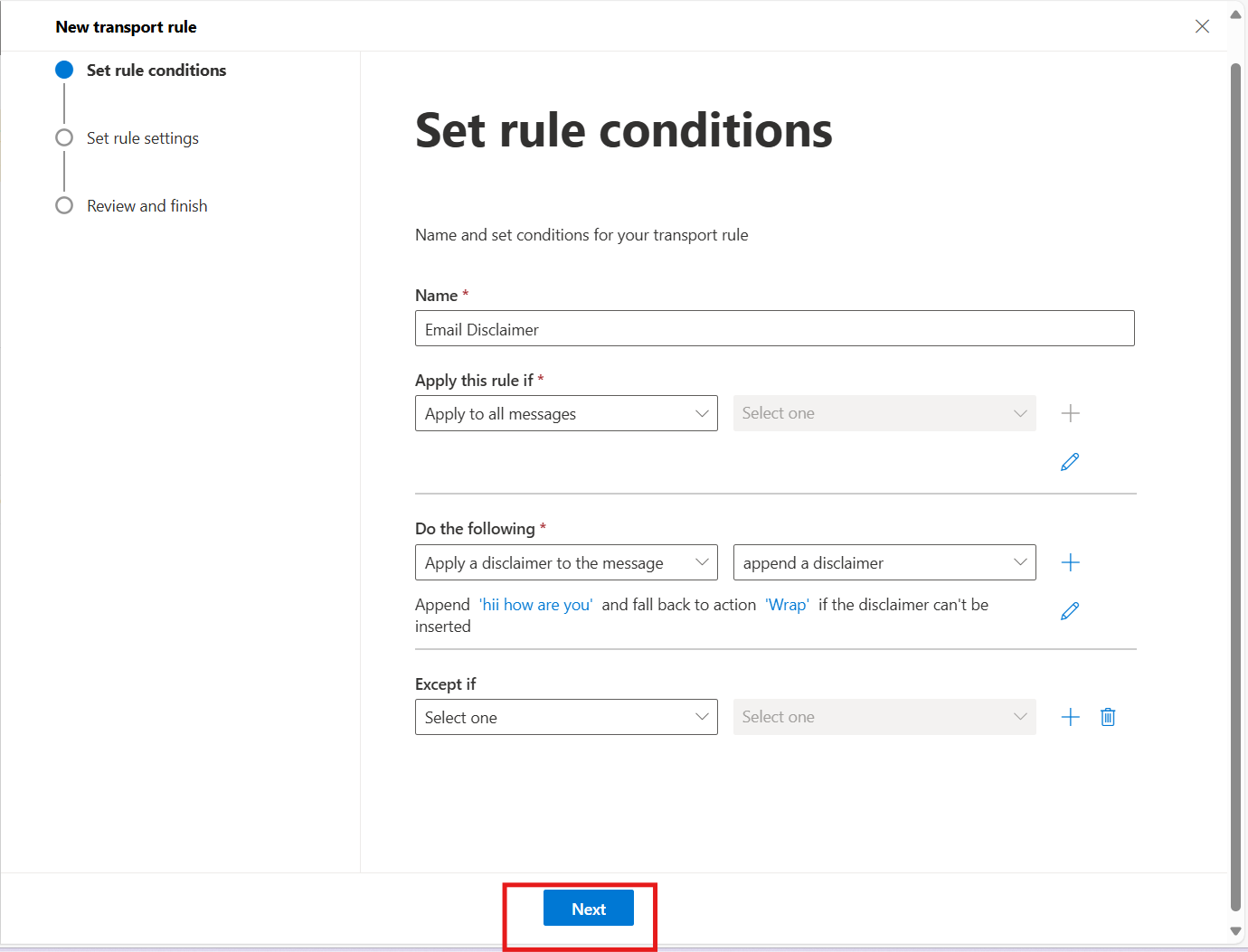Open the Except if 'Select one' dropdown

tap(566, 717)
